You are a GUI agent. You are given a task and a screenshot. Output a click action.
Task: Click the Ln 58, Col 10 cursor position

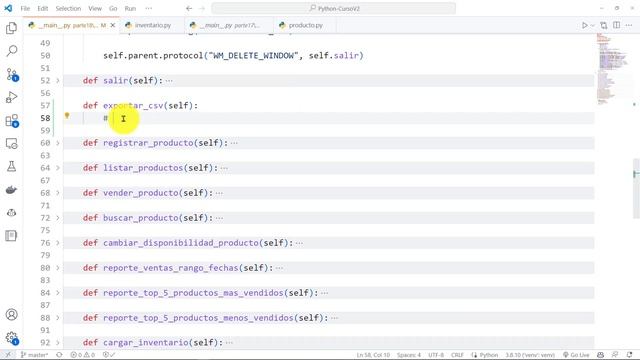pyautogui.click(x=373, y=355)
